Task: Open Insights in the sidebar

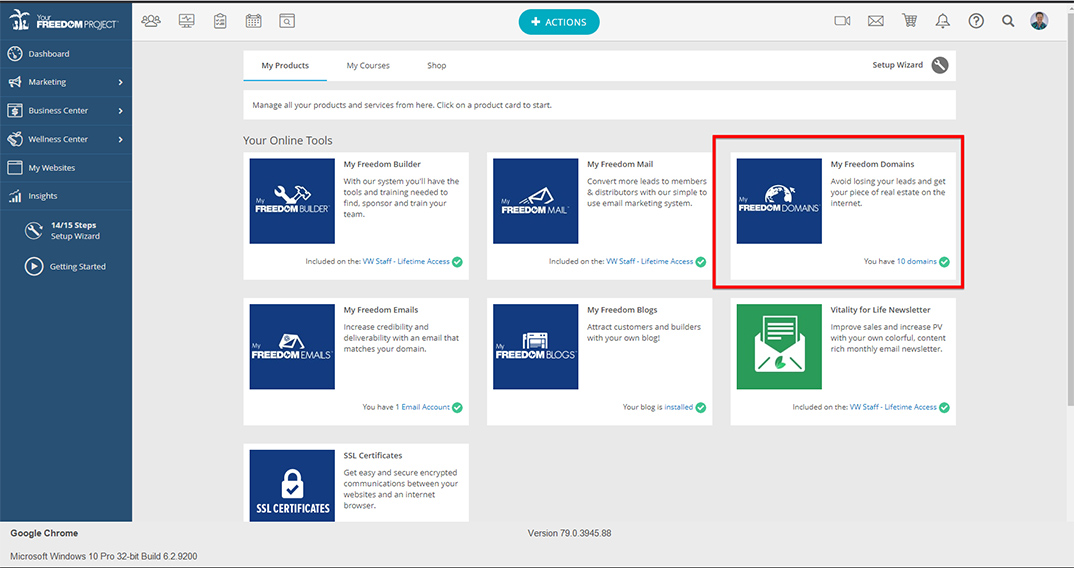Action: tap(66, 196)
